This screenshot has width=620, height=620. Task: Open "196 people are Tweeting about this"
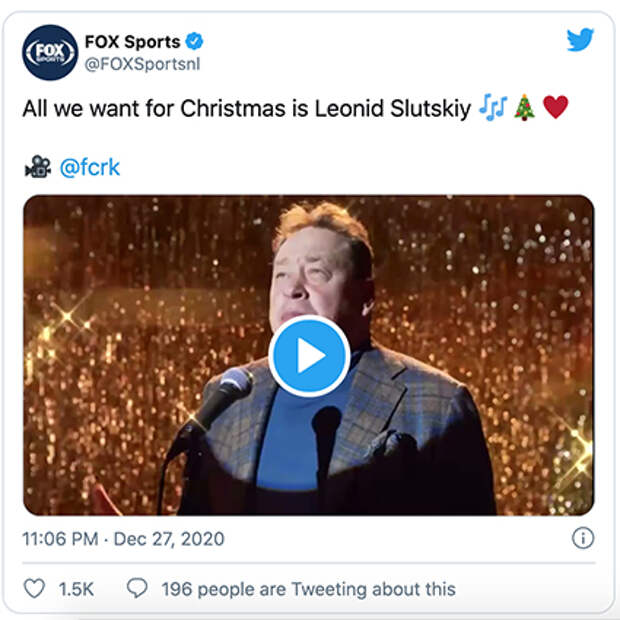tap(308, 589)
